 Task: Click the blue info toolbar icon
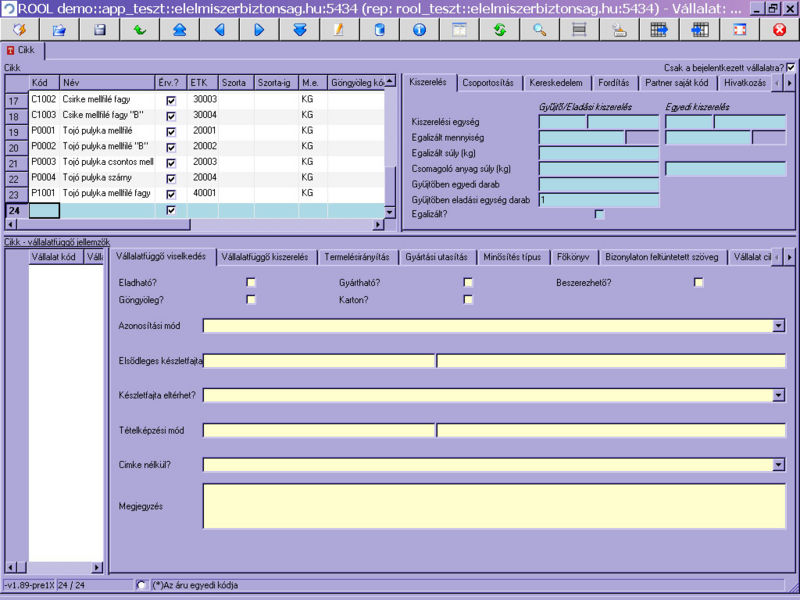tap(419, 30)
